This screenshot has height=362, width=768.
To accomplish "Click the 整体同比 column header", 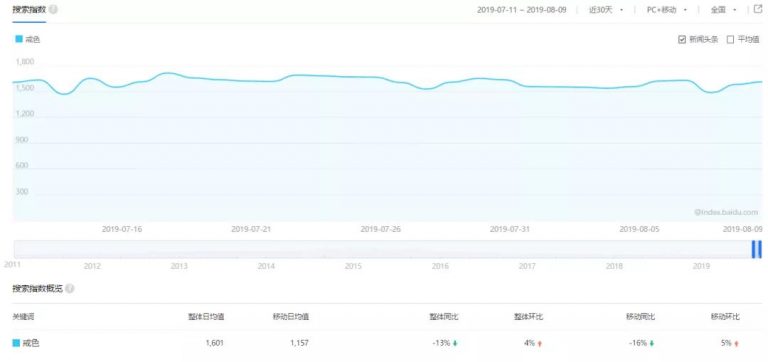I will [444, 317].
